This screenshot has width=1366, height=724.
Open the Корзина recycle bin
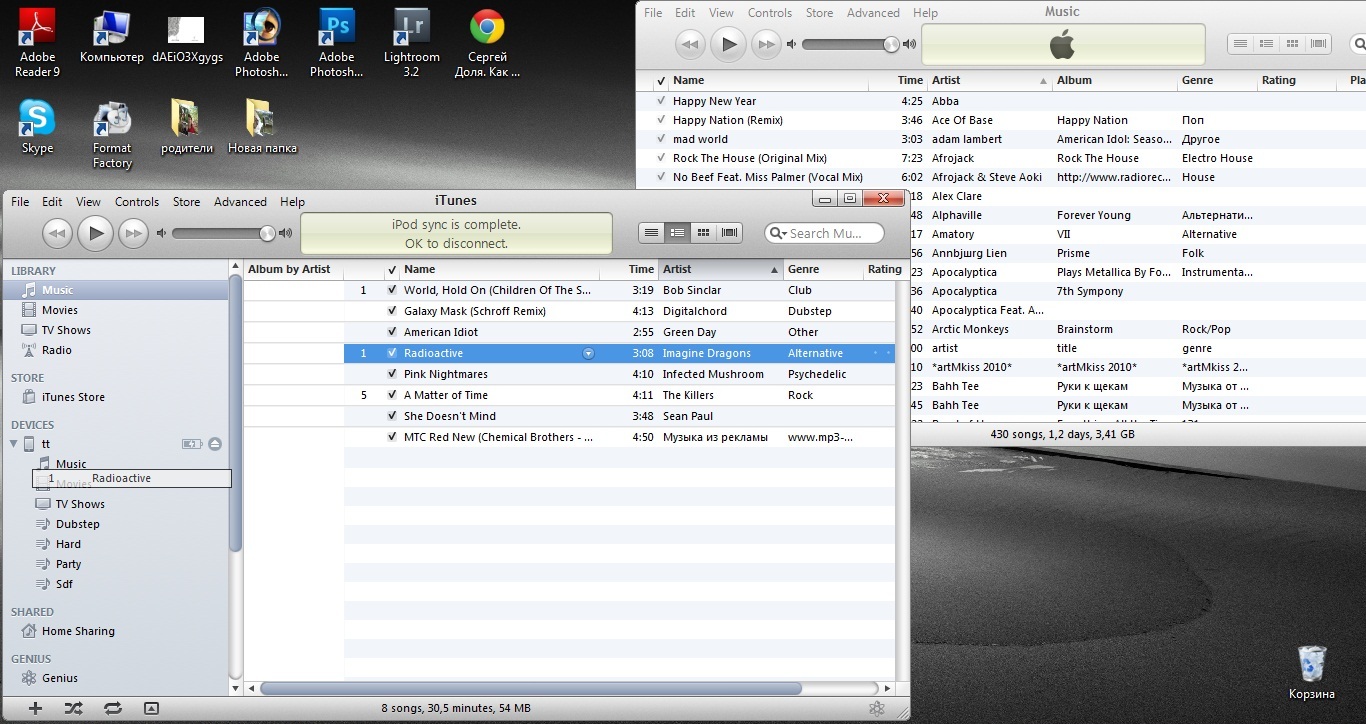[1311, 673]
